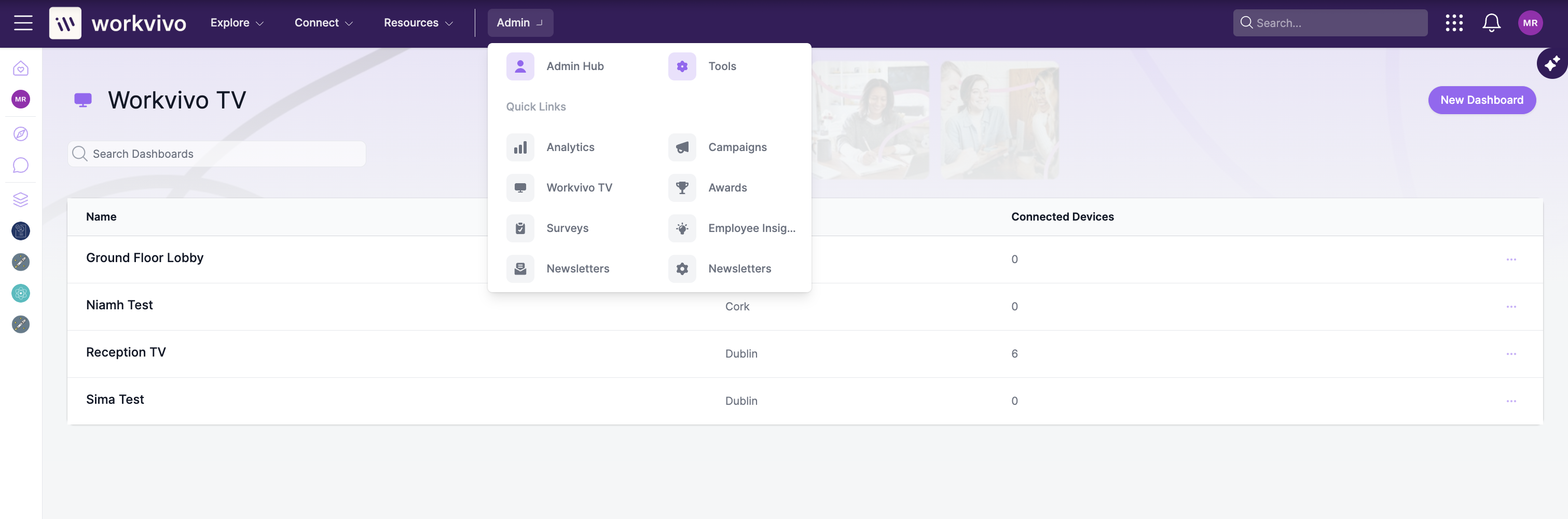Click the Name column header
Image resolution: width=1568 pixels, height=519 pixels.
[101, 217]
